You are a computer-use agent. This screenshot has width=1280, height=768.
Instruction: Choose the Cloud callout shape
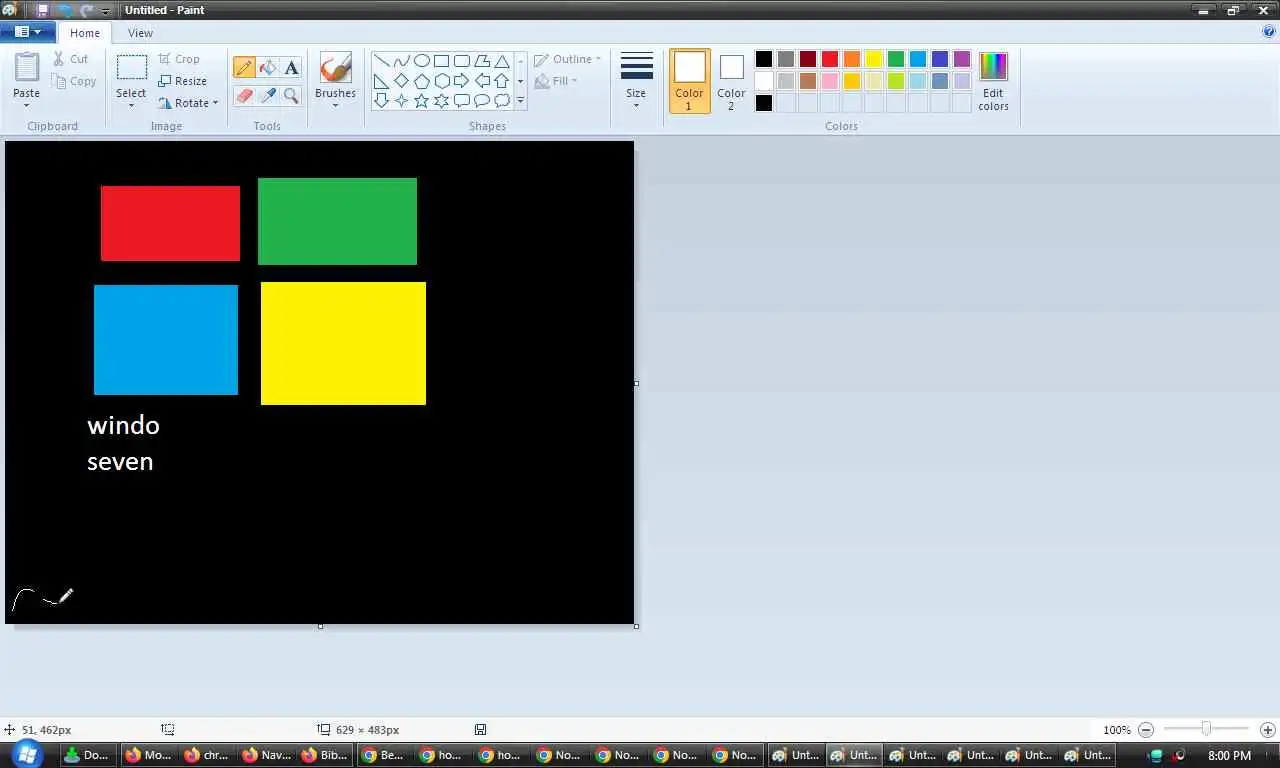click(x=501, y=101)
